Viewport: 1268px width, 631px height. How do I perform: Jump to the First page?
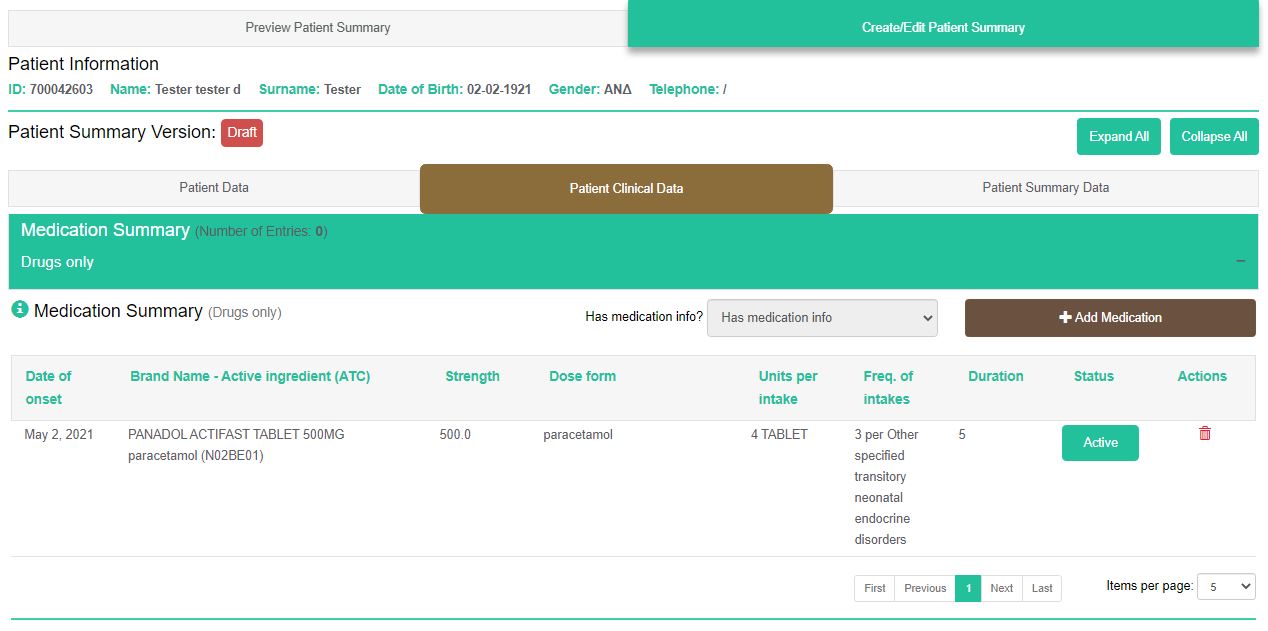pos(874,589)
